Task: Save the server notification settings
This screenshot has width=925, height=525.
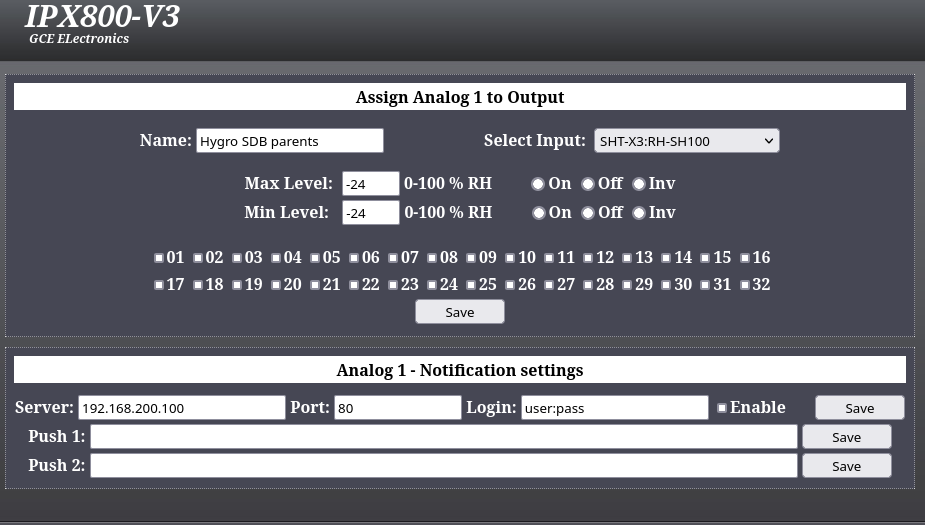Action: (859, 408)
